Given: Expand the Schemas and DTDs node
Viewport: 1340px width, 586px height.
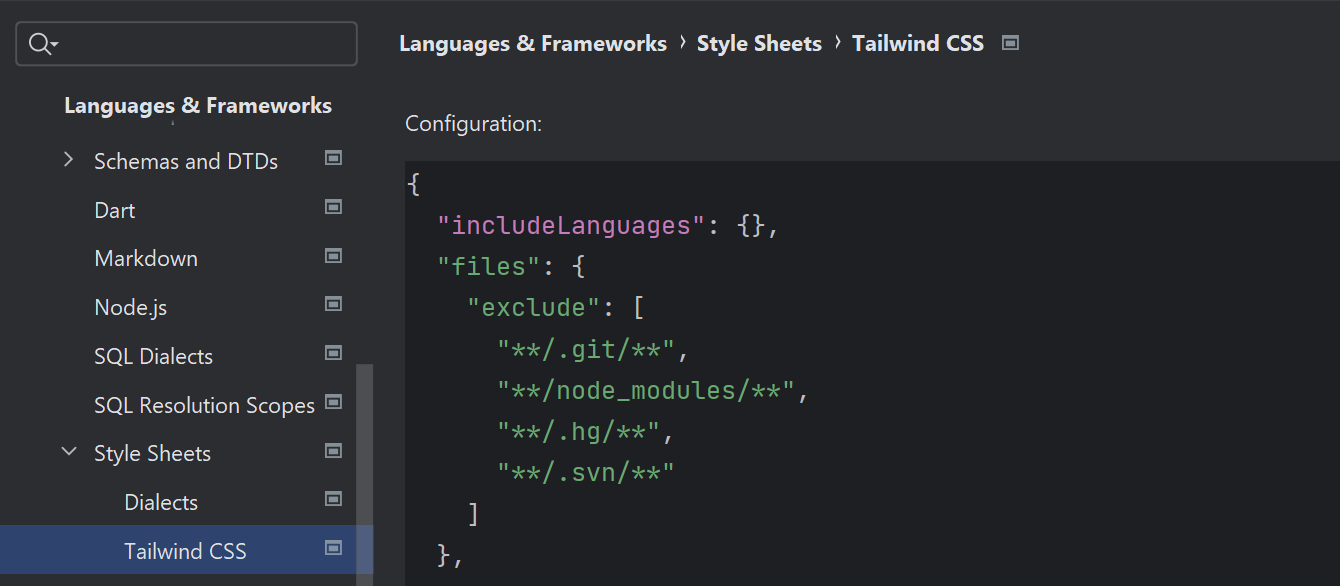Looking at the screenshot, I should (x=68, y=160).
